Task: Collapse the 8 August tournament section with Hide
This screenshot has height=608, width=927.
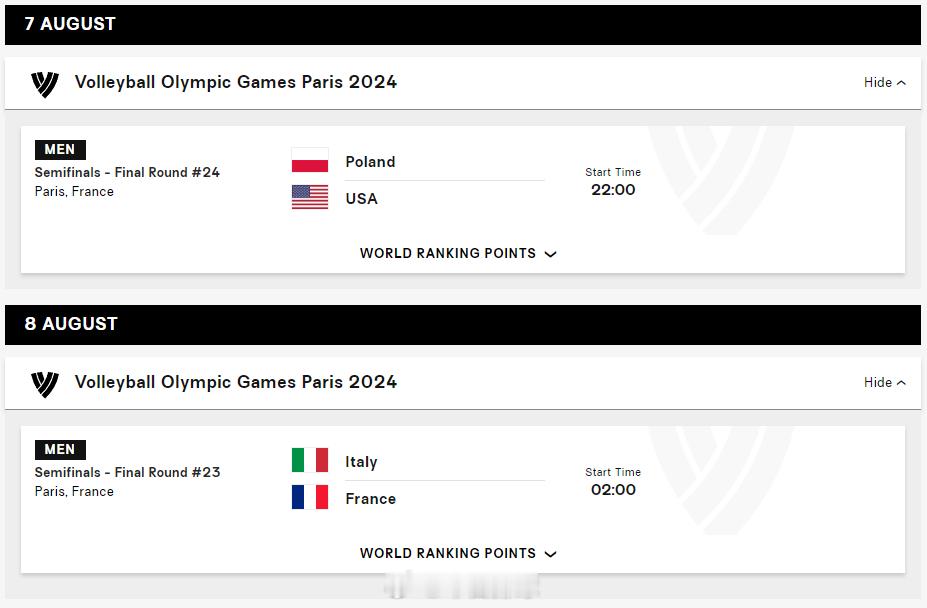Action: pos(884,383)
